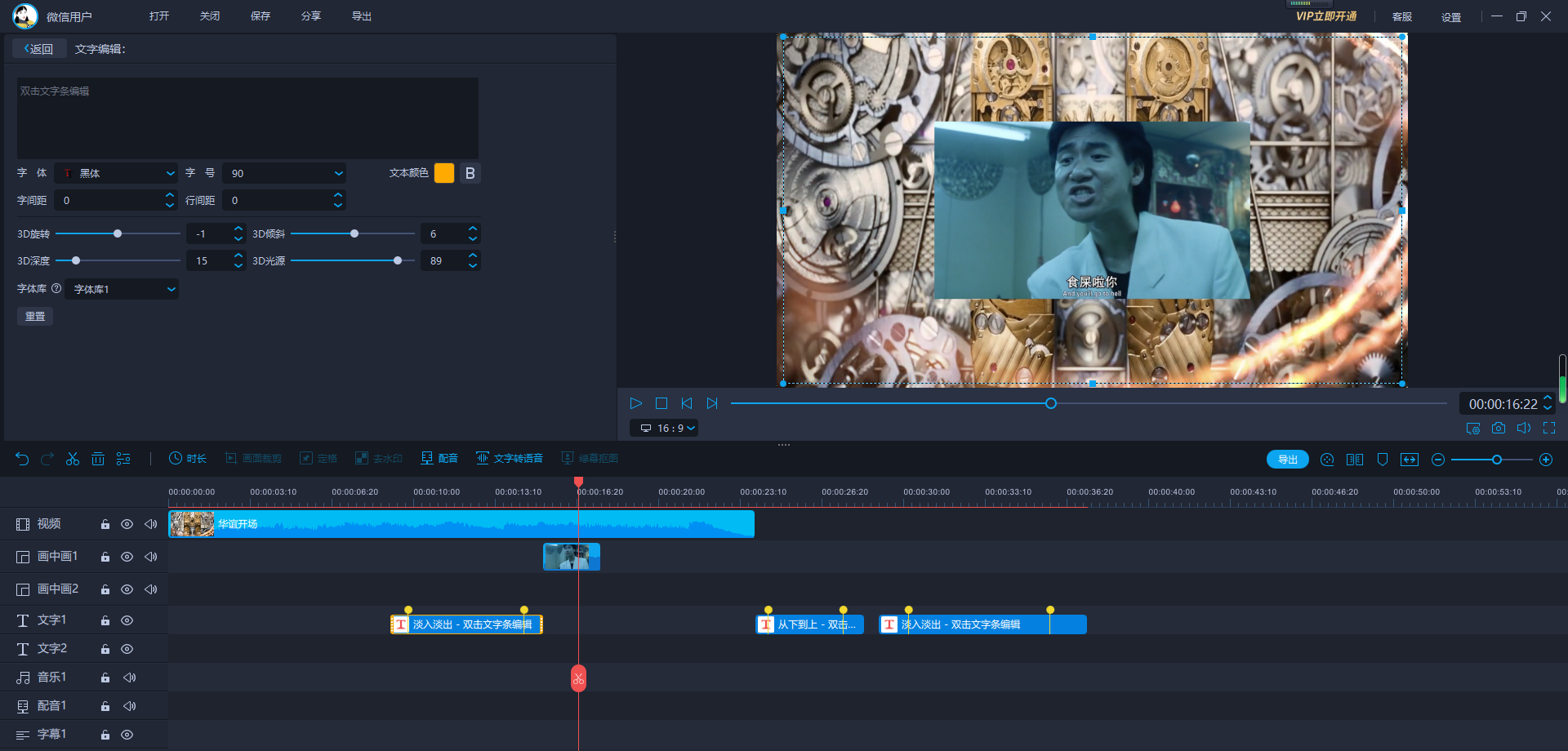Click the 返回 back button
Image resolution: width=1568 pixels, height=751 pixels.
[39, 49]
